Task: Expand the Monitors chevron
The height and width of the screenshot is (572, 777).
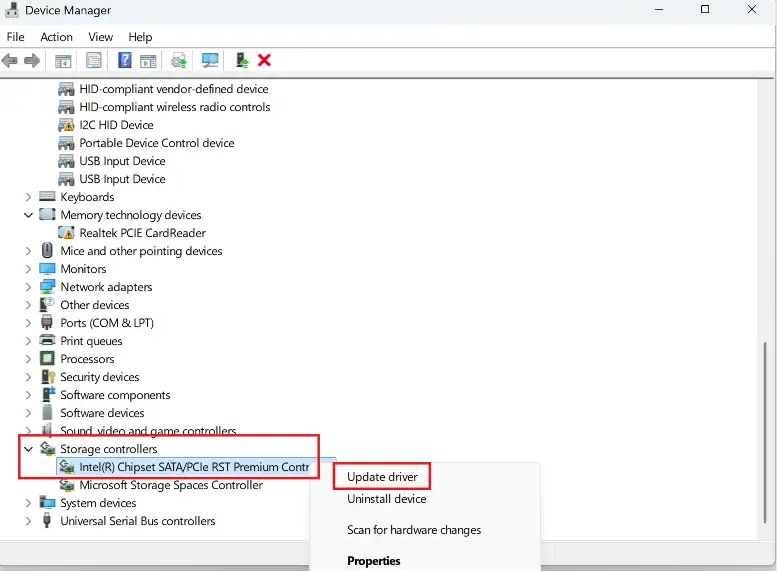Action: pos(28,269)
